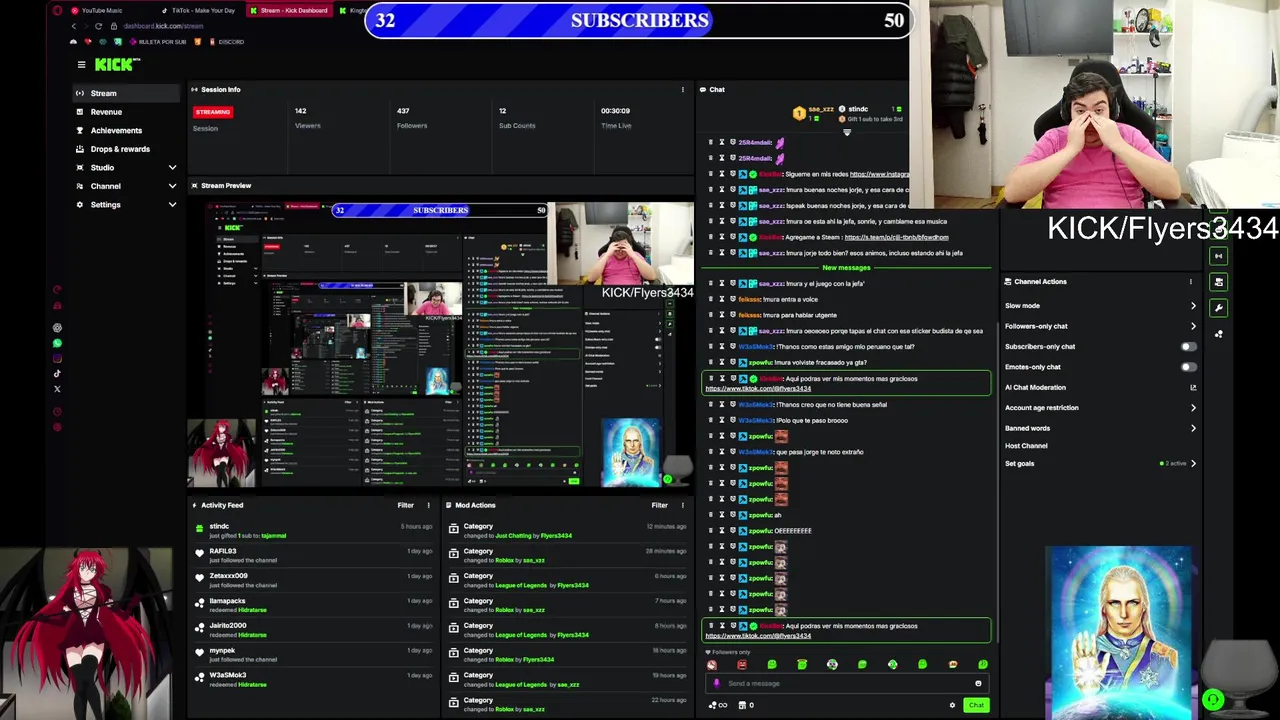Open Mod Actions three-dot menu
Screen dimensions: 1280x720
click(682, 505)
